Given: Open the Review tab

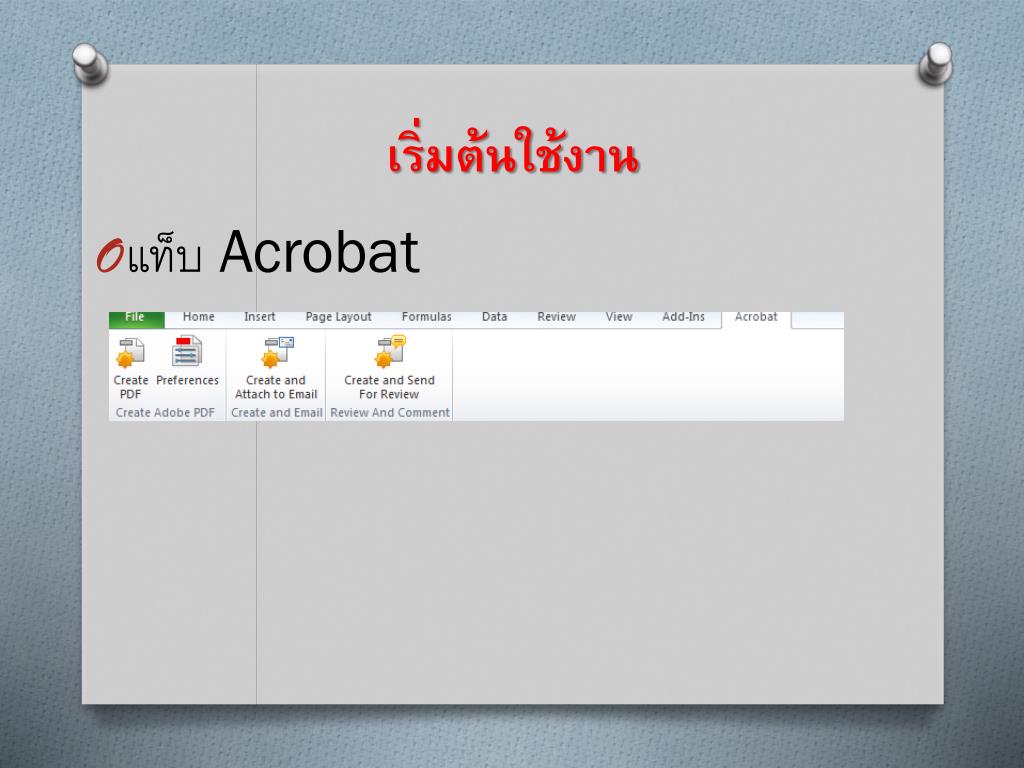Looking at the screenshot, I should click(556, 317).
